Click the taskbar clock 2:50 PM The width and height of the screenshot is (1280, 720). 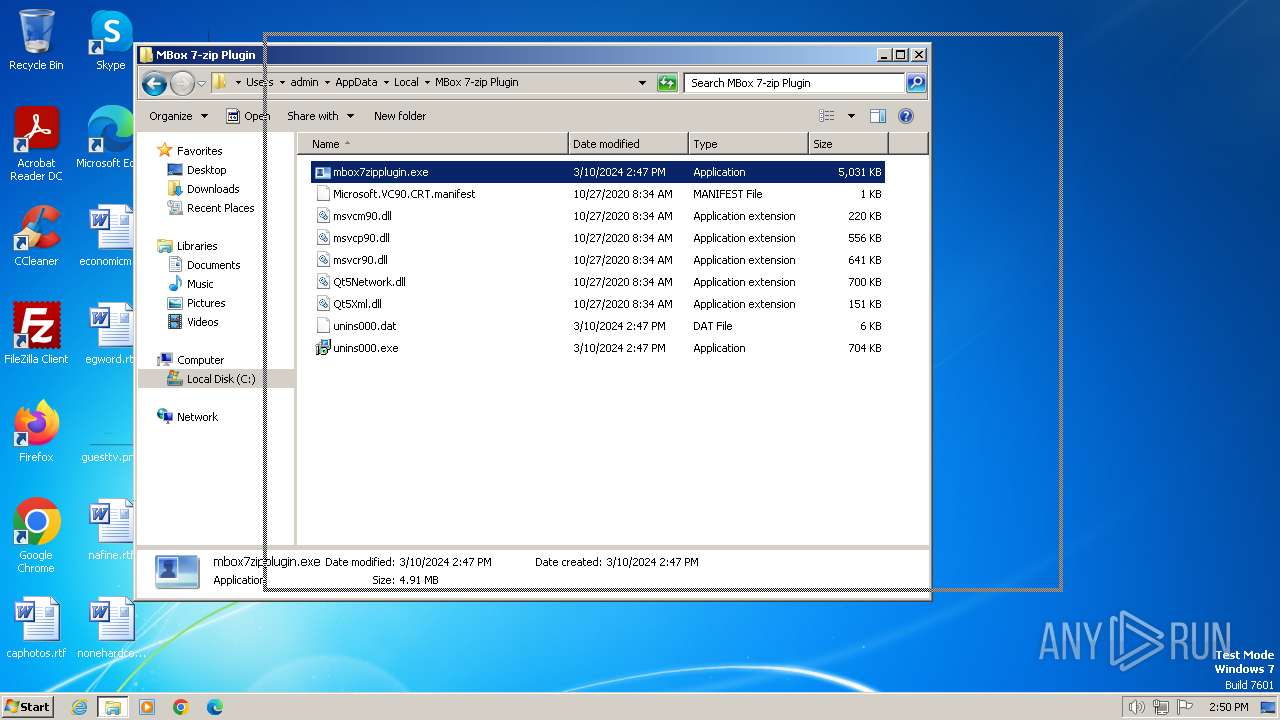pyautogui.click(x=1229, y=707)
